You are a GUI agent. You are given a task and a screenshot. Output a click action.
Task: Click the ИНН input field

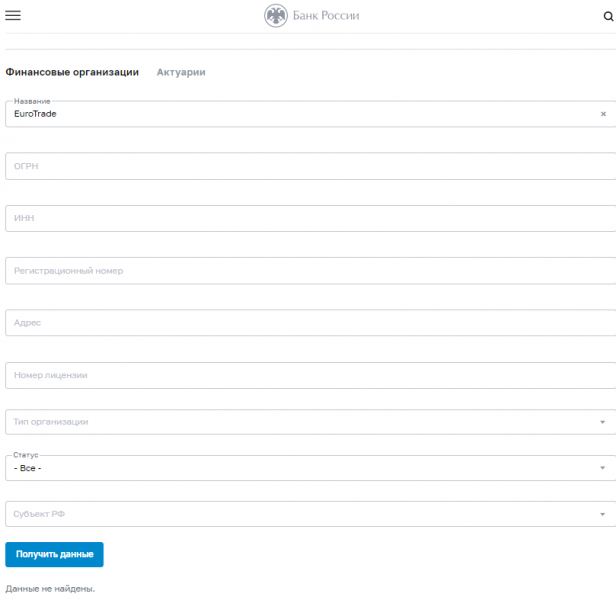pyautogui.click(x=310, y=218)
